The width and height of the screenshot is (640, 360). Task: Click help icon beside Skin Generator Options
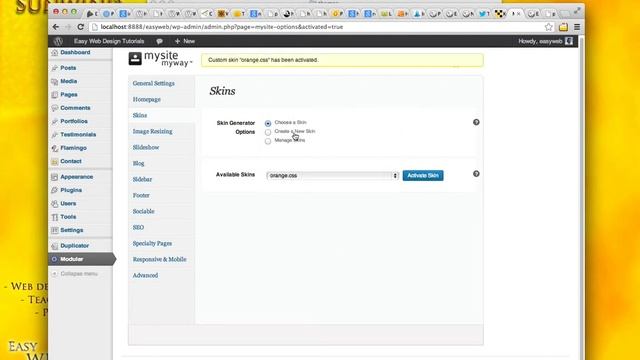(476, 122)
